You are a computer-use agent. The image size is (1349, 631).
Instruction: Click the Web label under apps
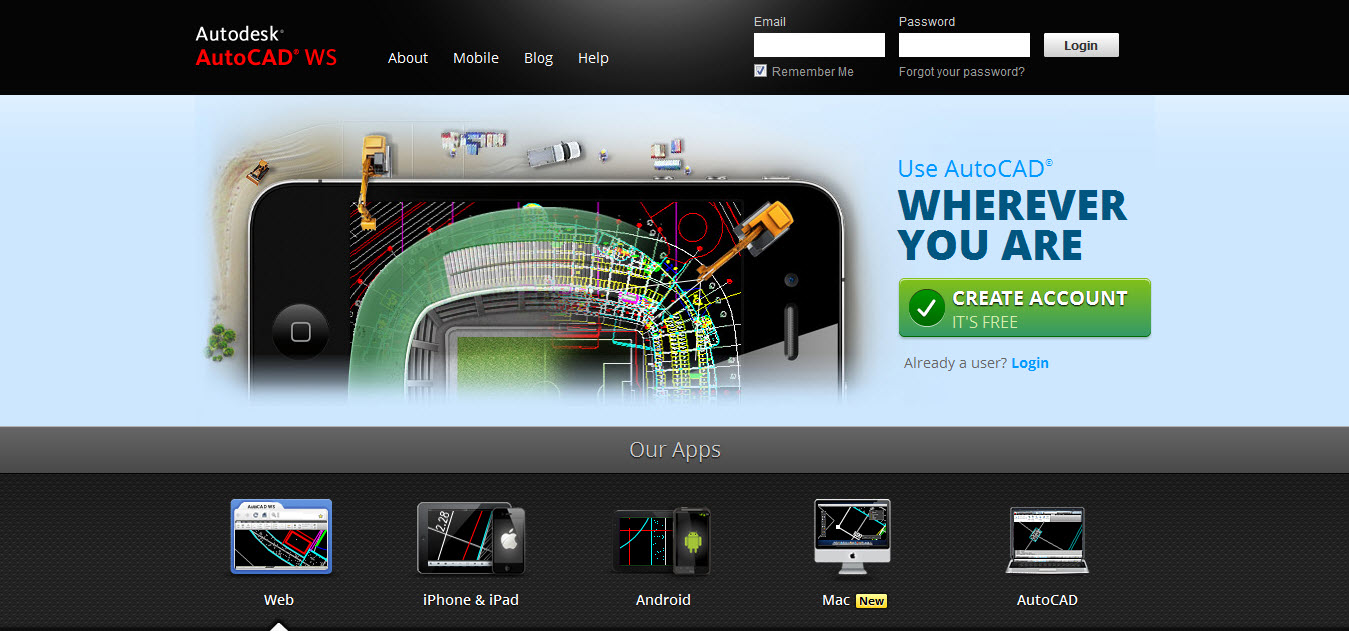[x=278, y=600]
